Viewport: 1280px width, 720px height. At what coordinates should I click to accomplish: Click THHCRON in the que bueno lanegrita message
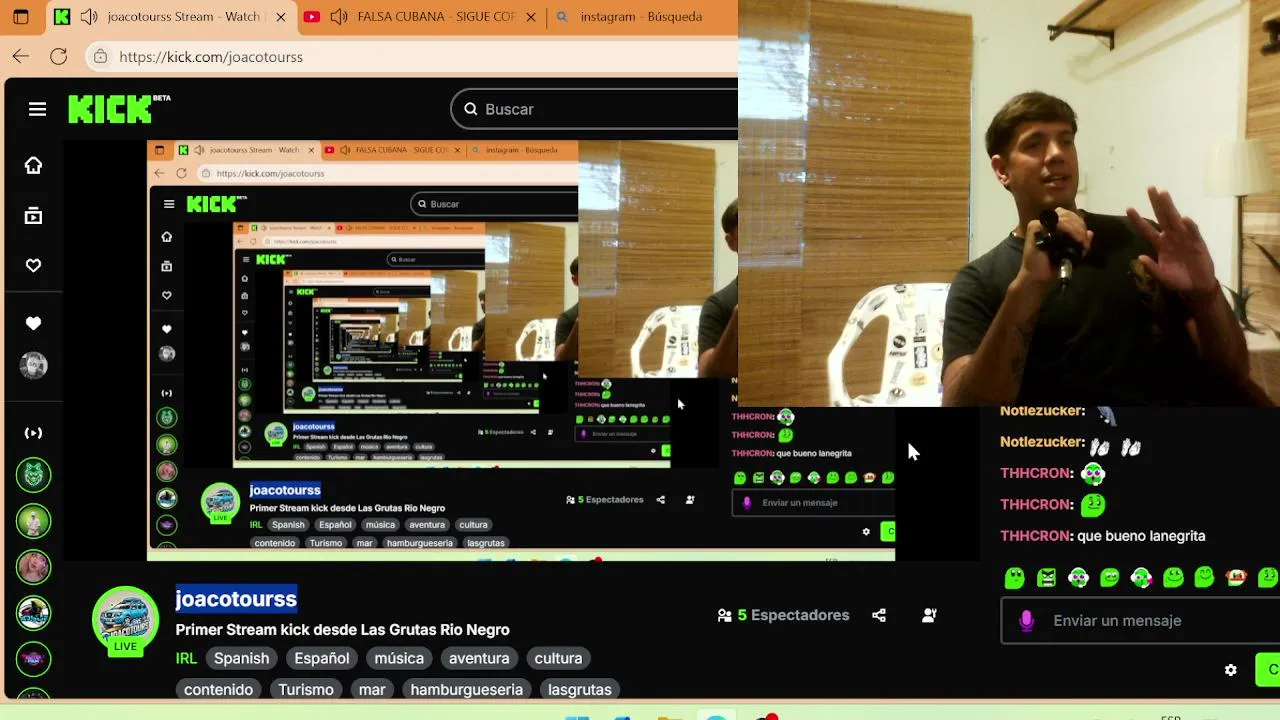1035,536
